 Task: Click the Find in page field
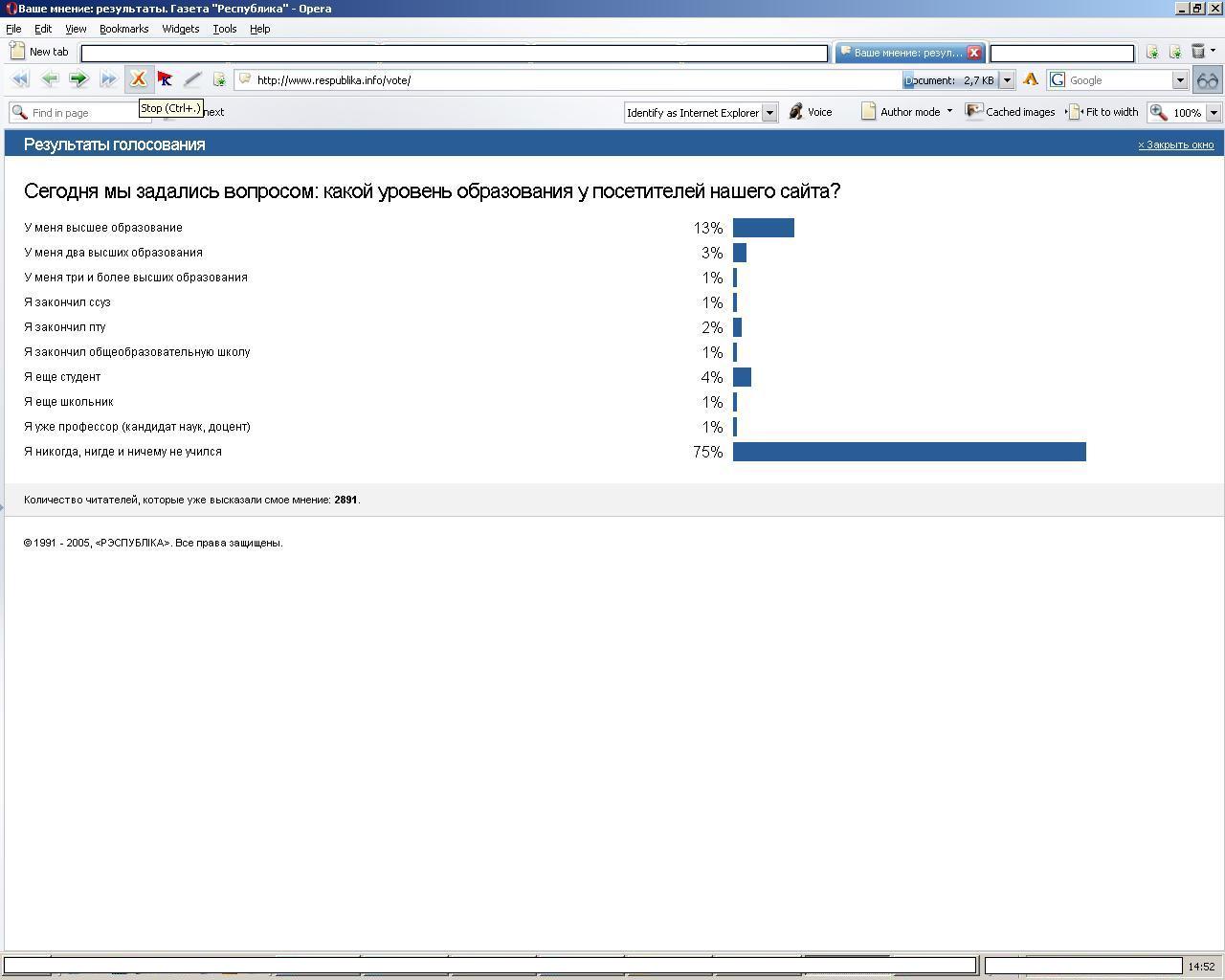[81, 113]
